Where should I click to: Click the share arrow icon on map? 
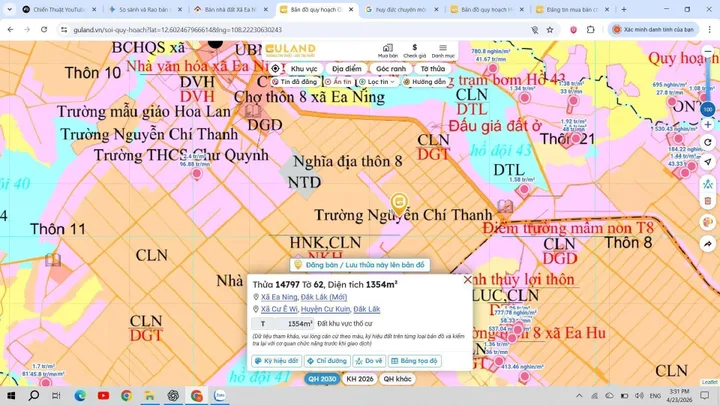pyautogui.click(x=708, y=244)
